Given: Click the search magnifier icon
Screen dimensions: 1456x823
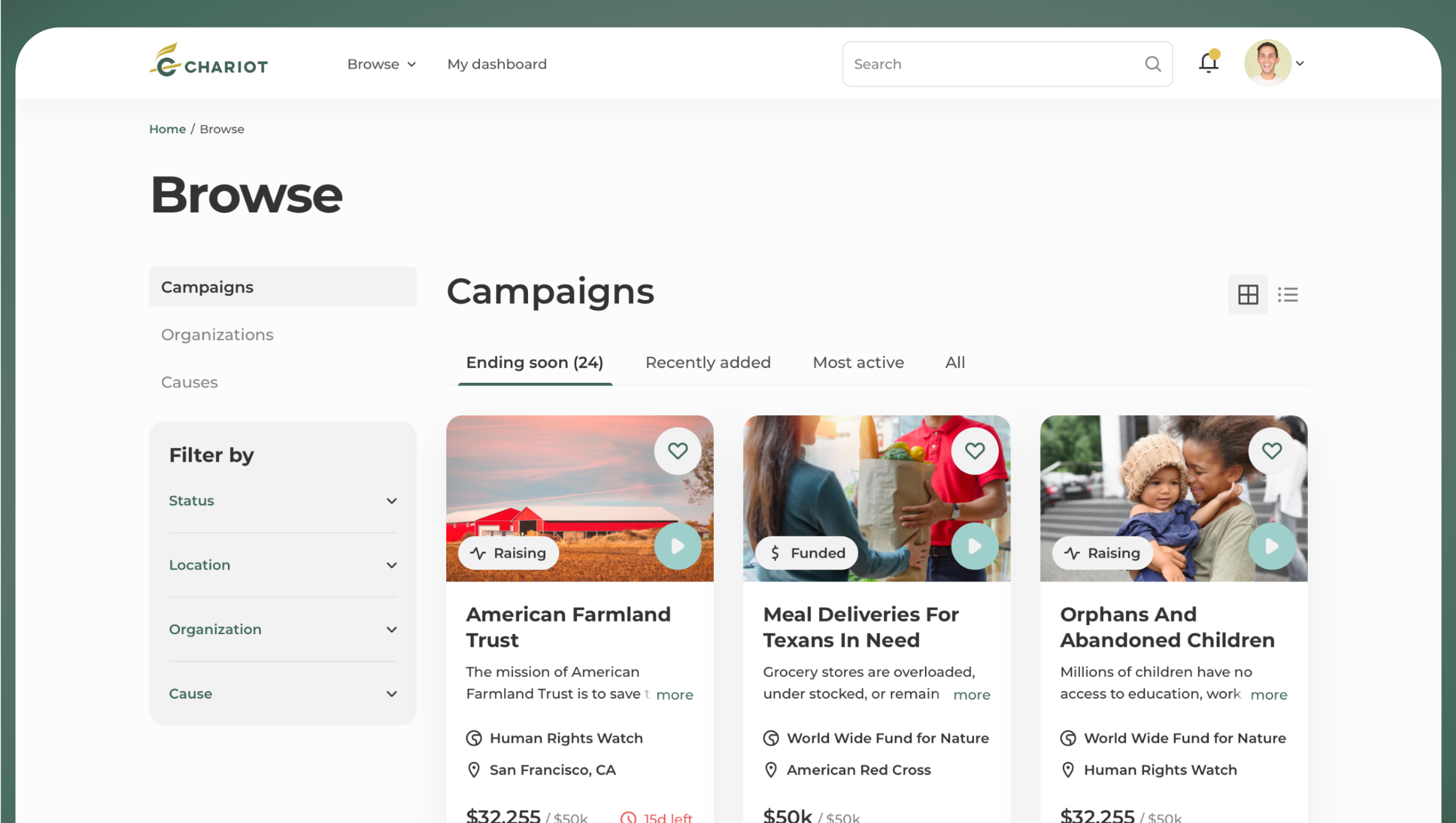Looking at the screenshot, I should coord(1152,64).
